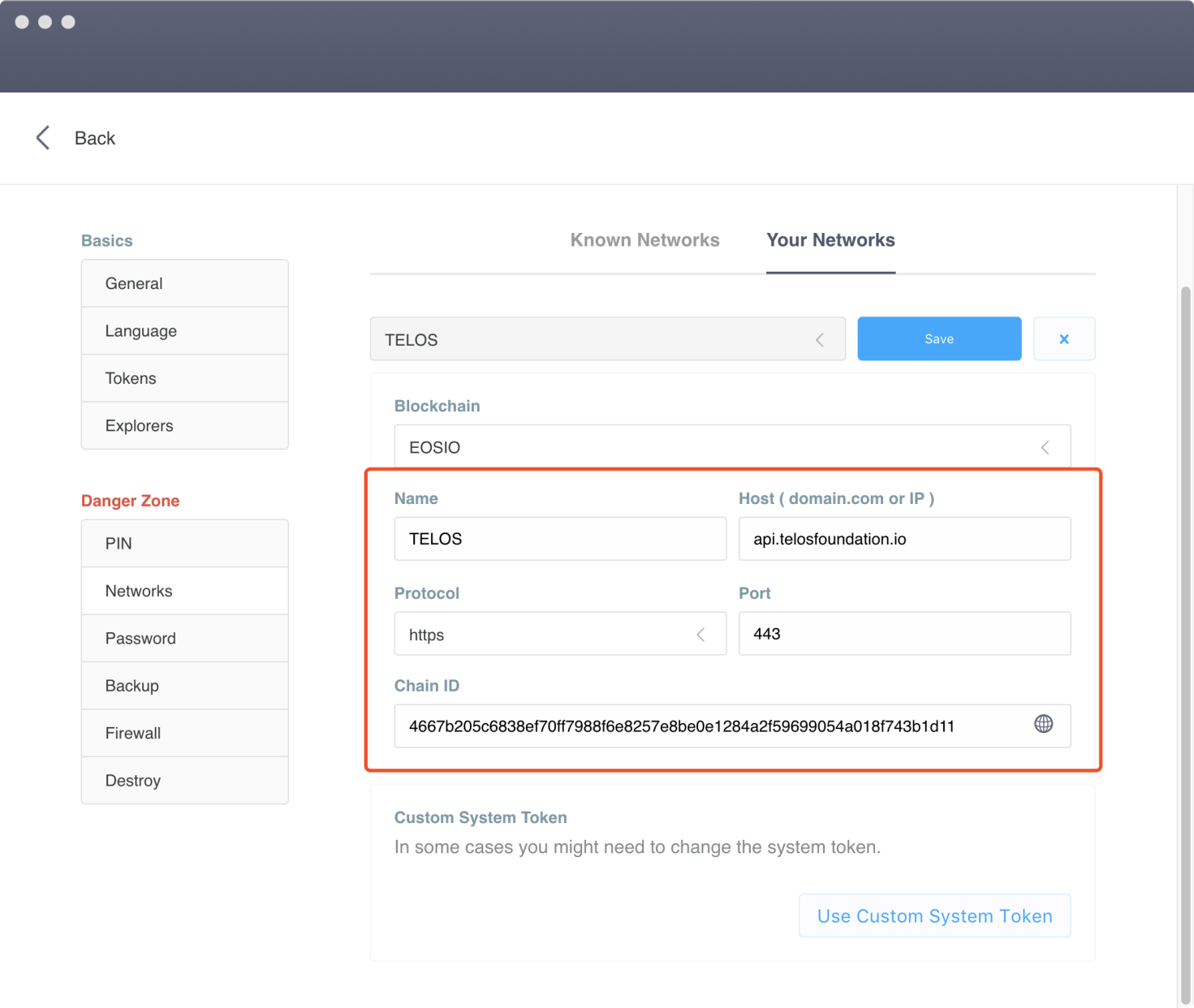Open PIN settings in Danger Zone
The image size is (1194, 1008).
(185, 543)
